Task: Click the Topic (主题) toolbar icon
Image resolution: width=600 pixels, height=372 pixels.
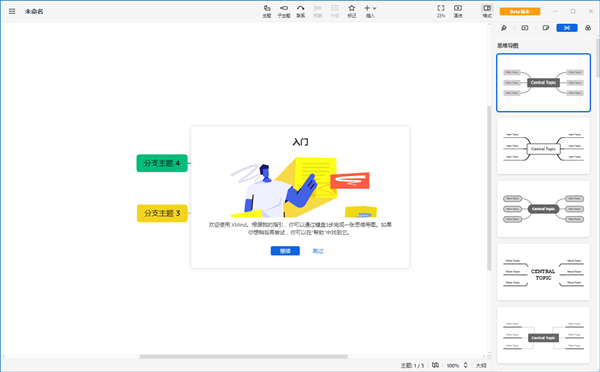Action: [267, 11]
